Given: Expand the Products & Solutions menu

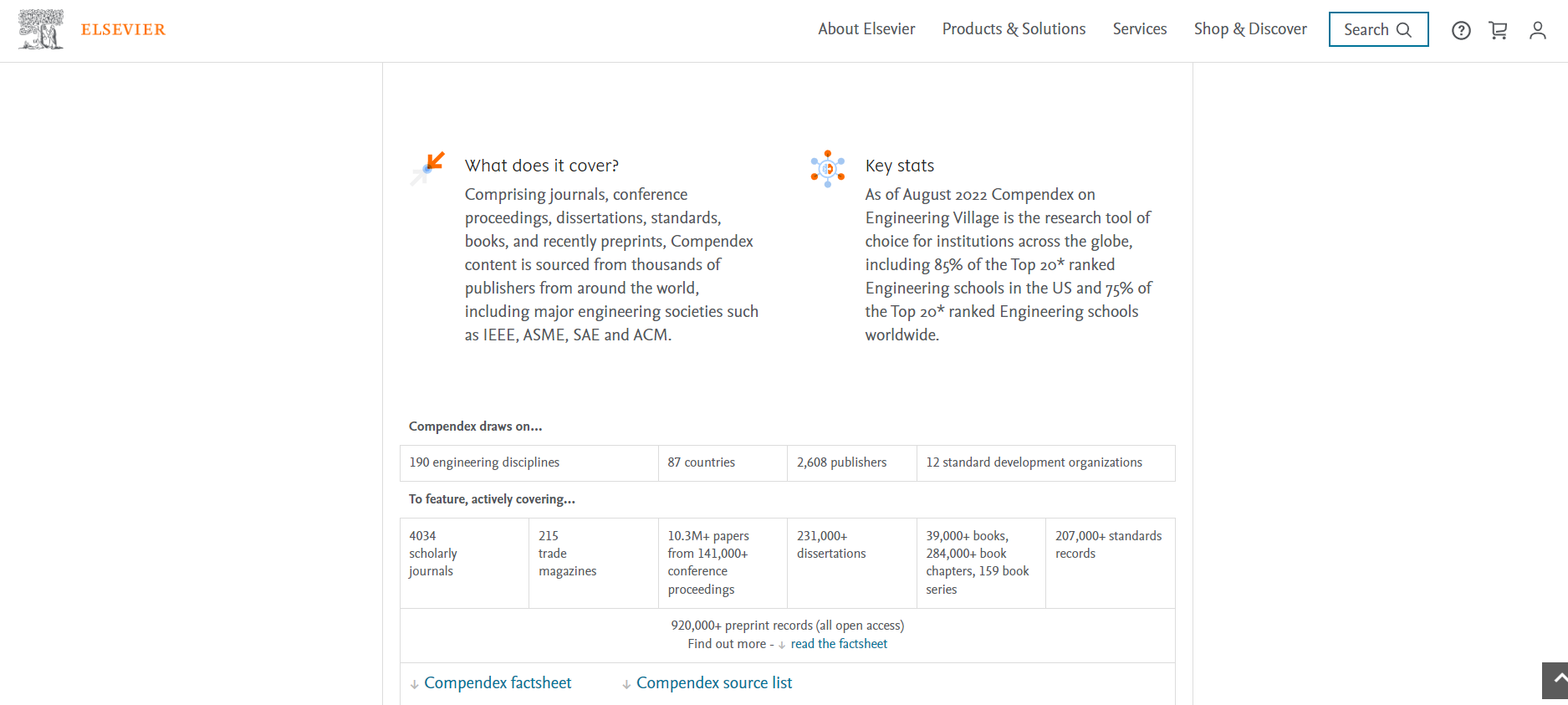Looking at the screenshot, I should click(1014, 29).
